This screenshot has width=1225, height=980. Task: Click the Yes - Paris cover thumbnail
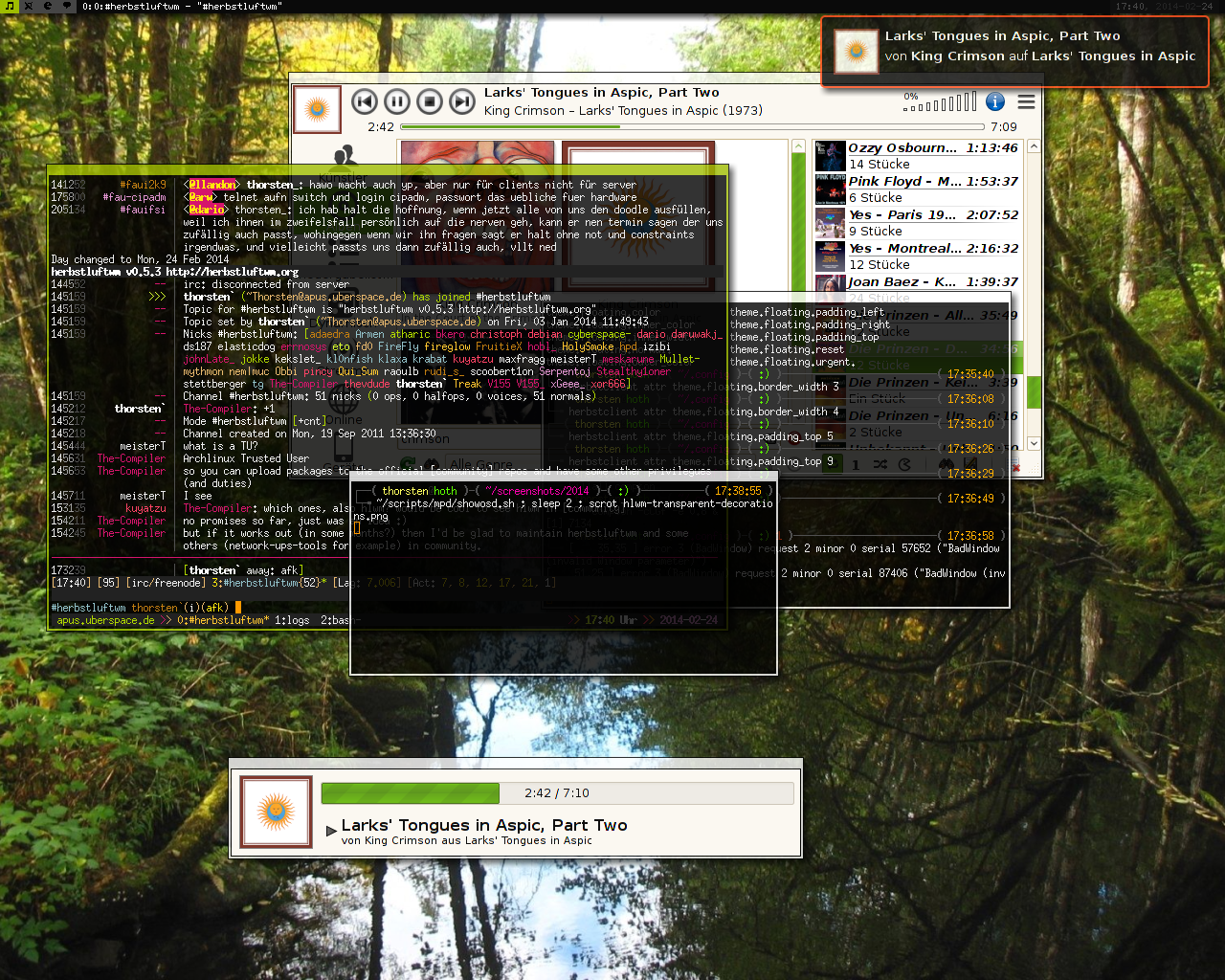click(x=830, y=223)
